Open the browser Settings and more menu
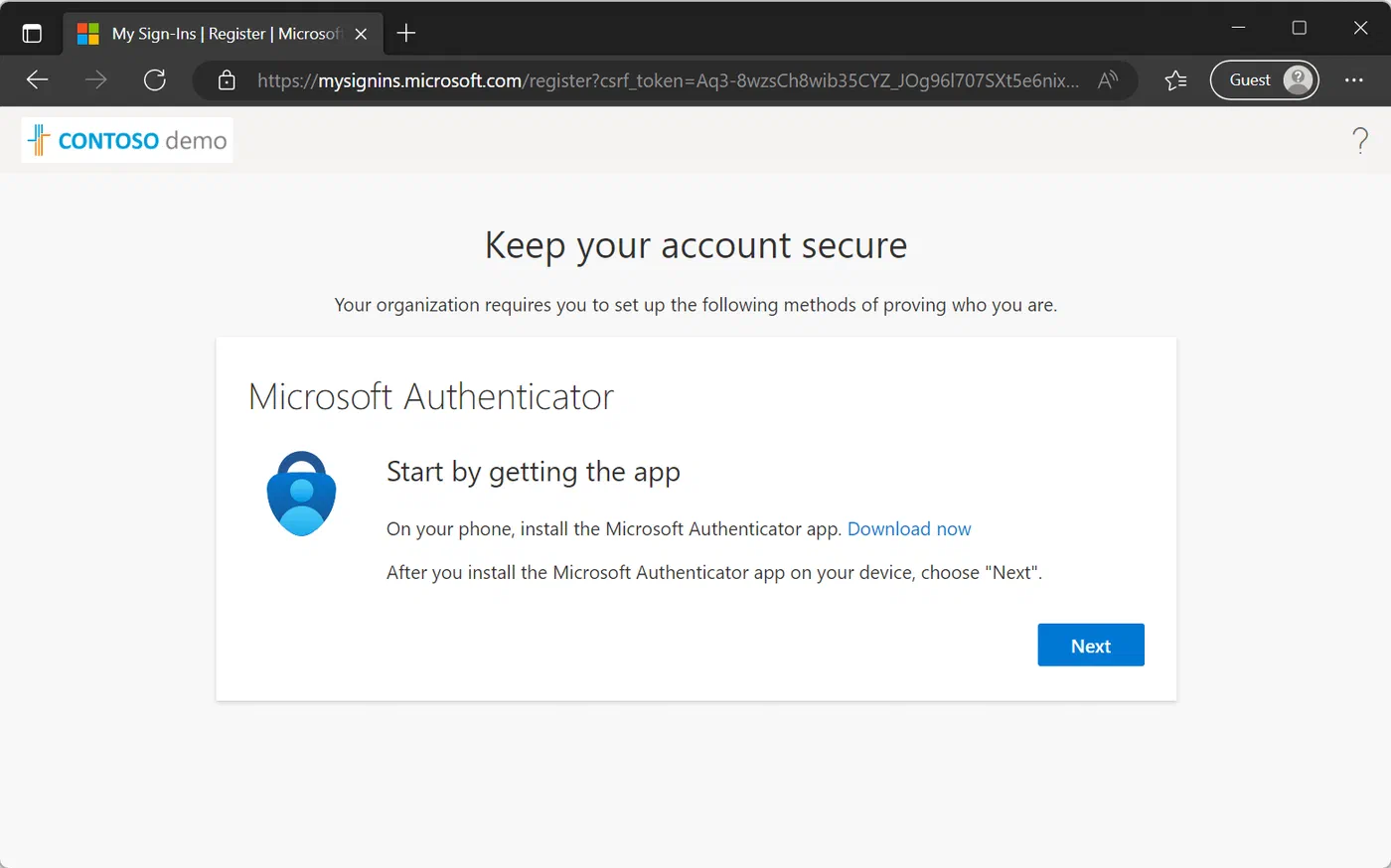Screen dimensions: 1391x868 1354,80
